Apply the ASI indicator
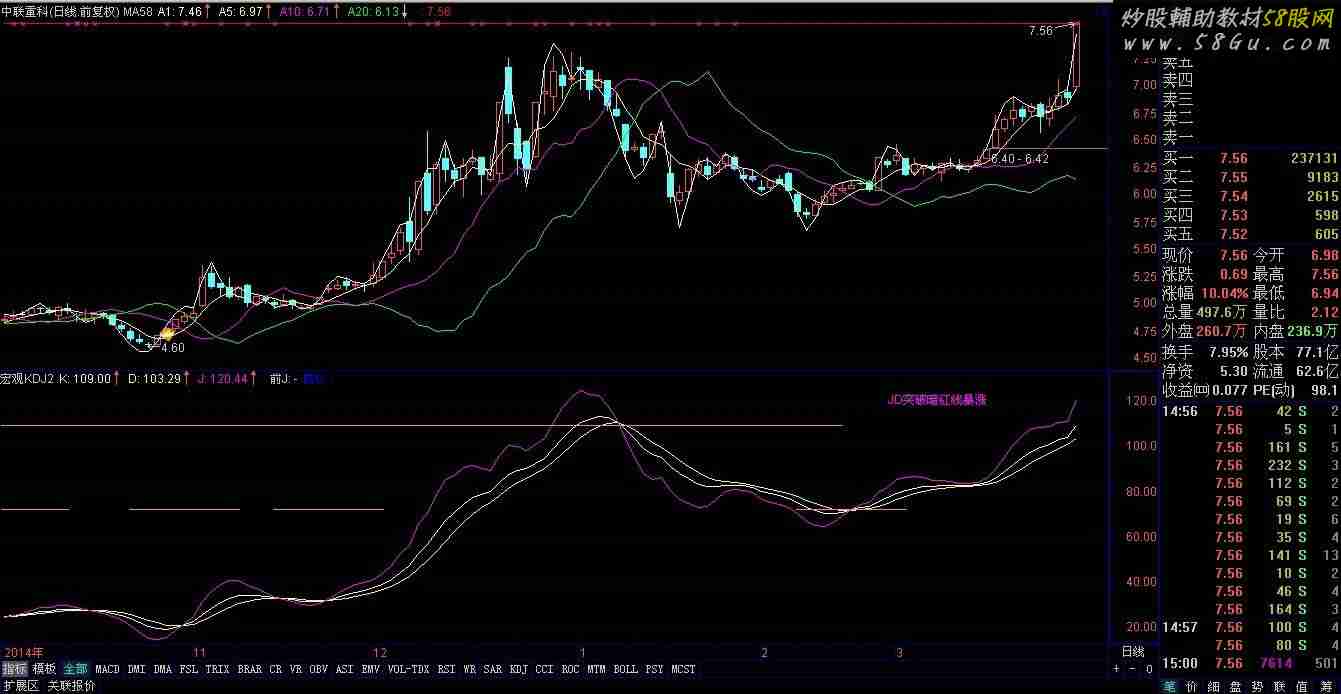The height and width of the screenshot is (694, 1341). click(345, 669)
